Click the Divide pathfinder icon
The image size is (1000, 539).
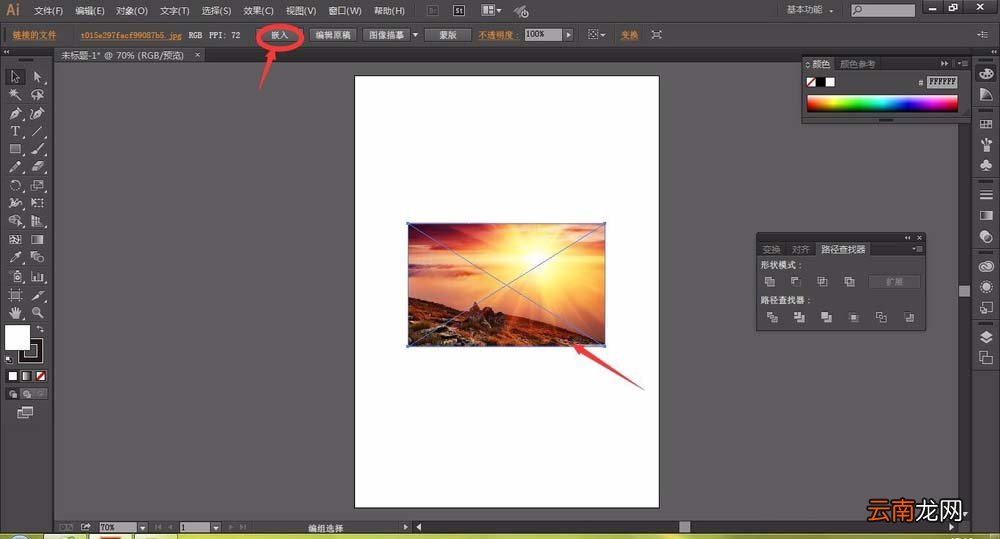coord(772,317)
